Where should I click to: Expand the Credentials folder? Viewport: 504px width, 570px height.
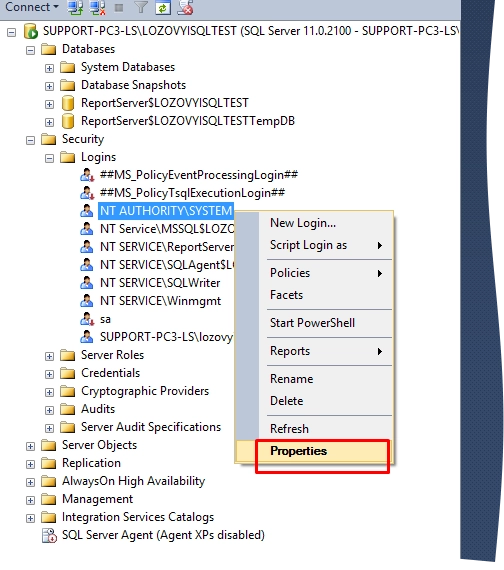click(49, 374)
